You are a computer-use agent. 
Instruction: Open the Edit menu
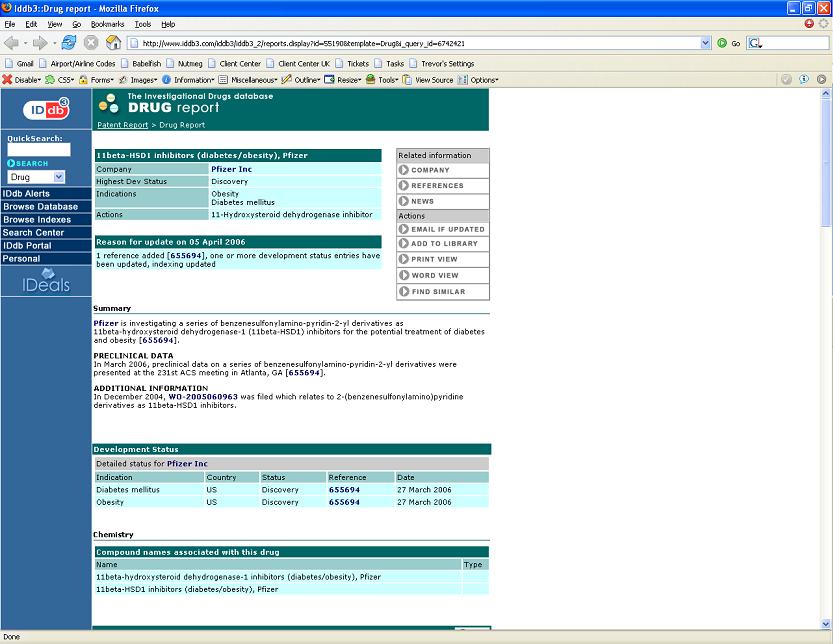pos(31,24)
